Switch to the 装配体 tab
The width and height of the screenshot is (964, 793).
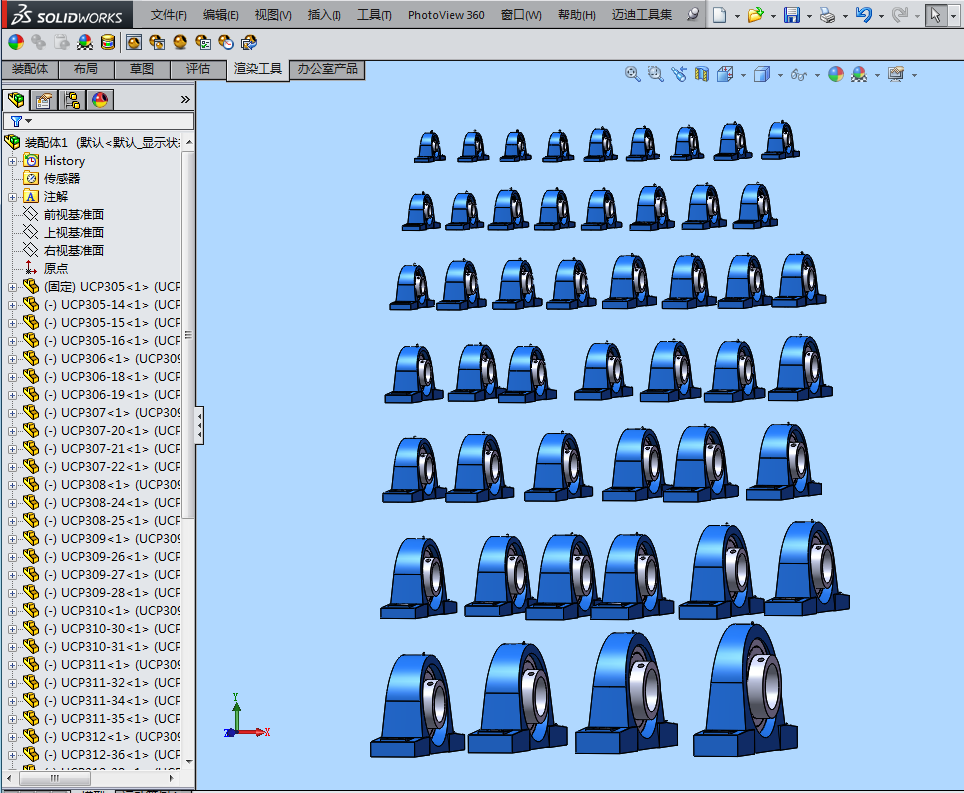click(x=30, y=69)
